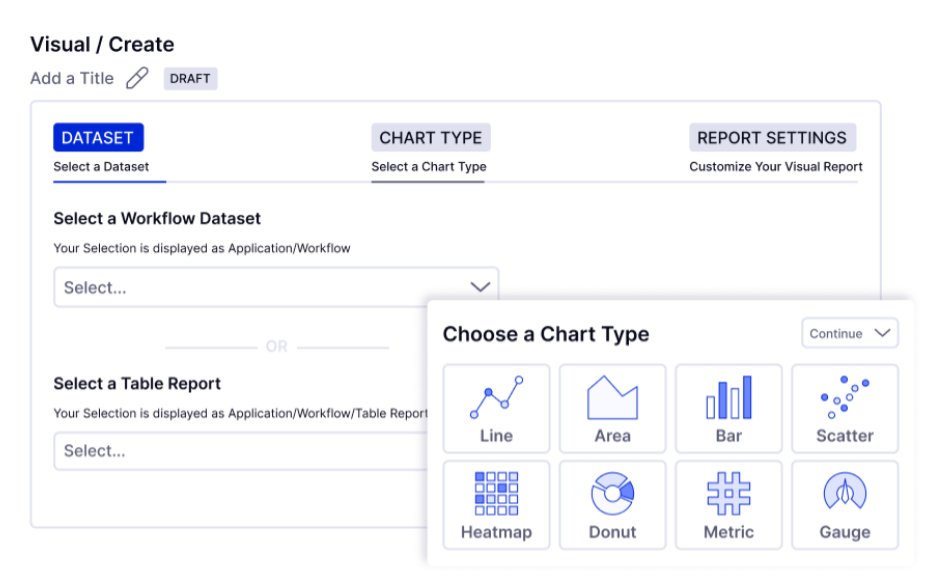Switch to the CHART TYPE tab
The image size is (943, 588).
pyautogui.click(x=430, y=137)
